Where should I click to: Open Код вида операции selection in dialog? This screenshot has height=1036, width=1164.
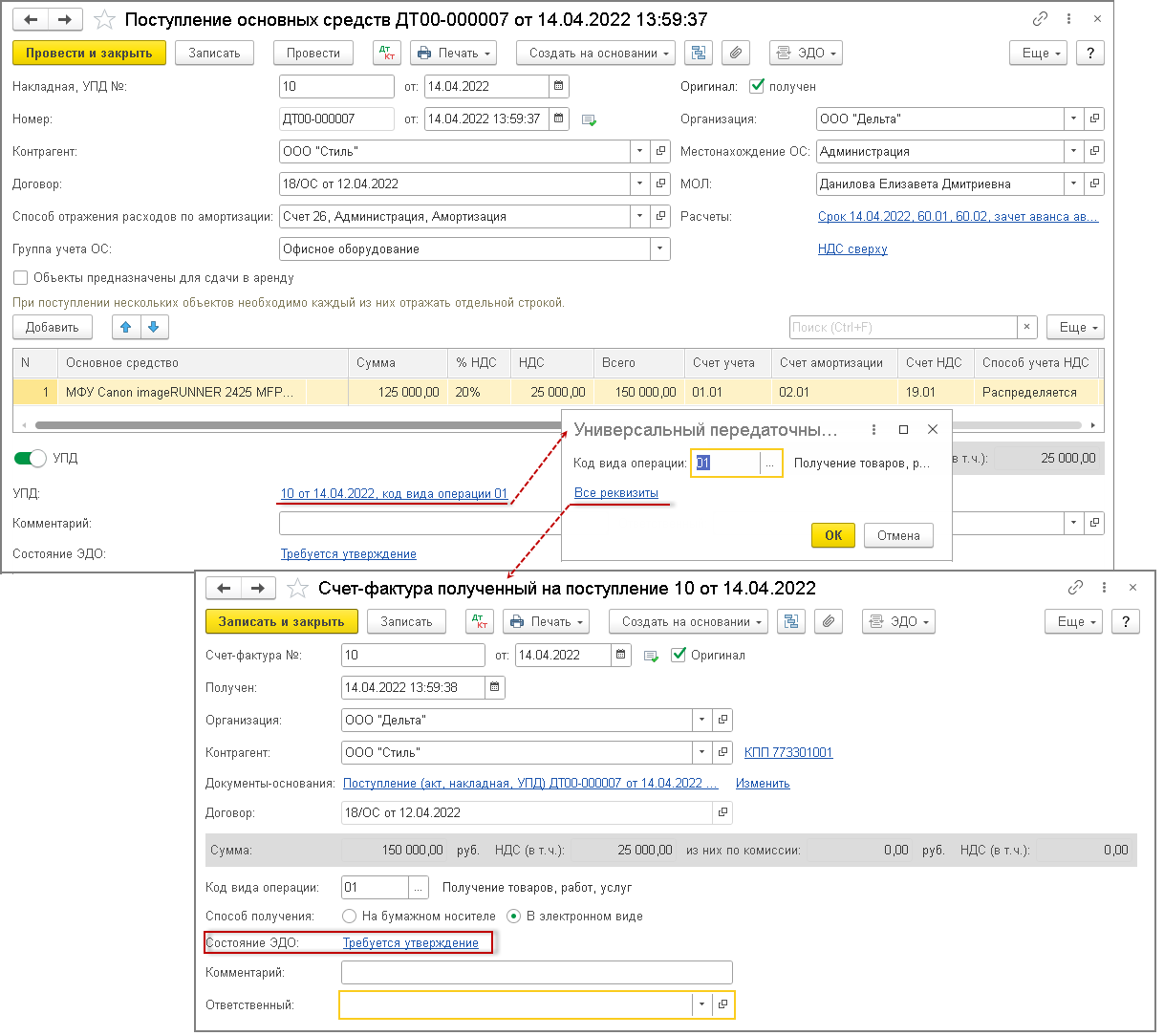pyautogui.click(x=770, y=464)
